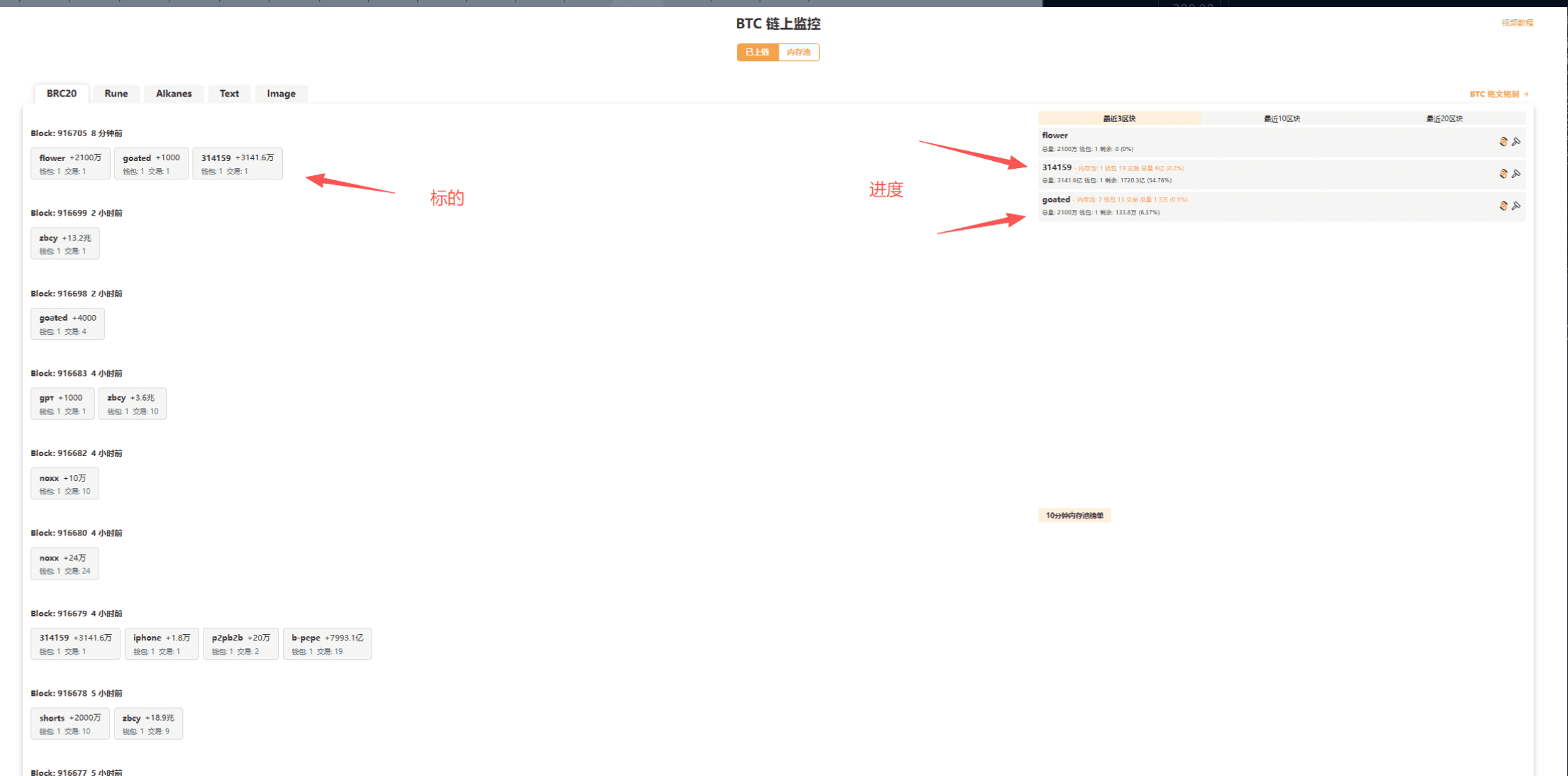
Task: Switch to the Image tab
Action: 281,94
